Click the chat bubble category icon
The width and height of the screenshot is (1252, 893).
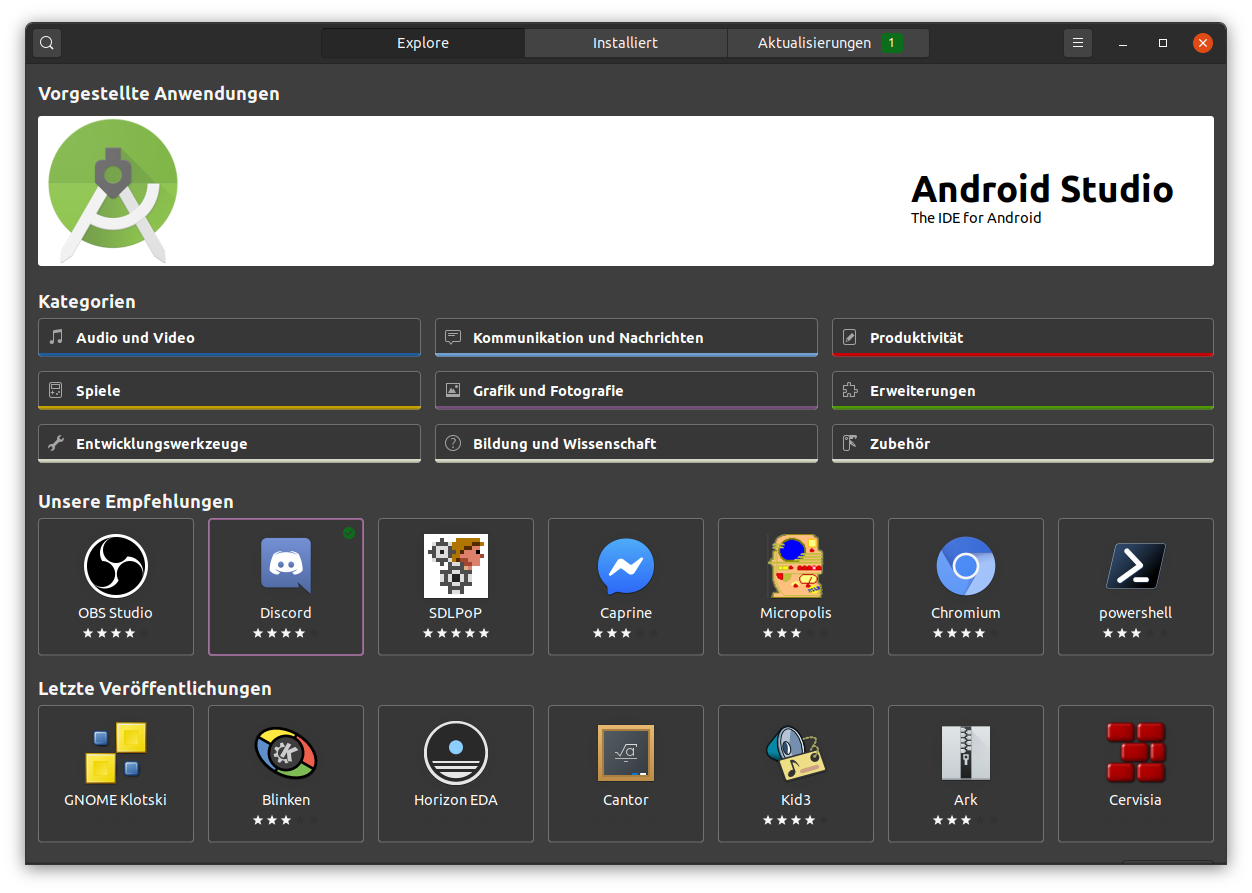(x=453, y=337)
